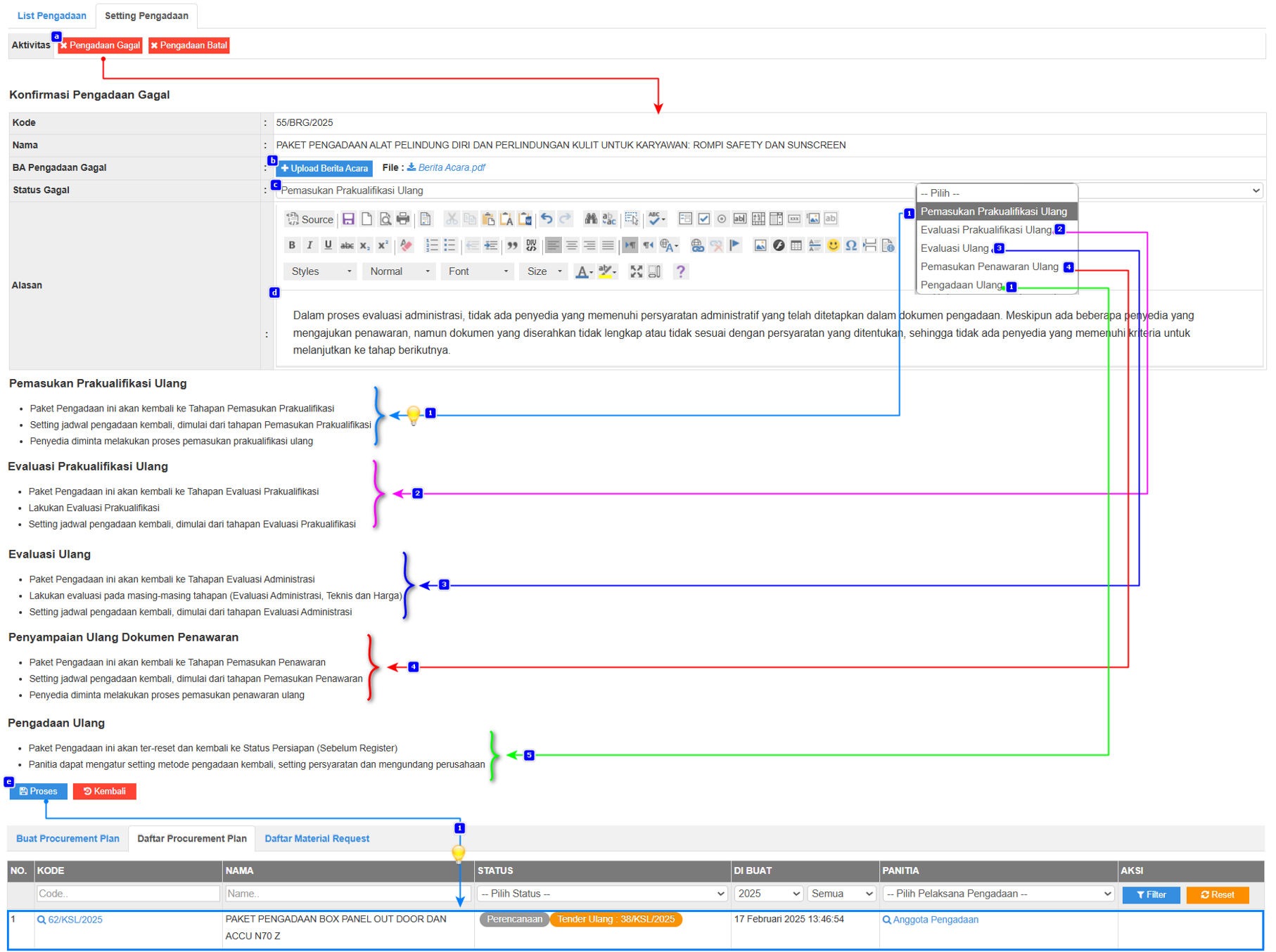Switch to the List Pengadaan tab
The image size is (1276, 952).
tap(52, 15)
